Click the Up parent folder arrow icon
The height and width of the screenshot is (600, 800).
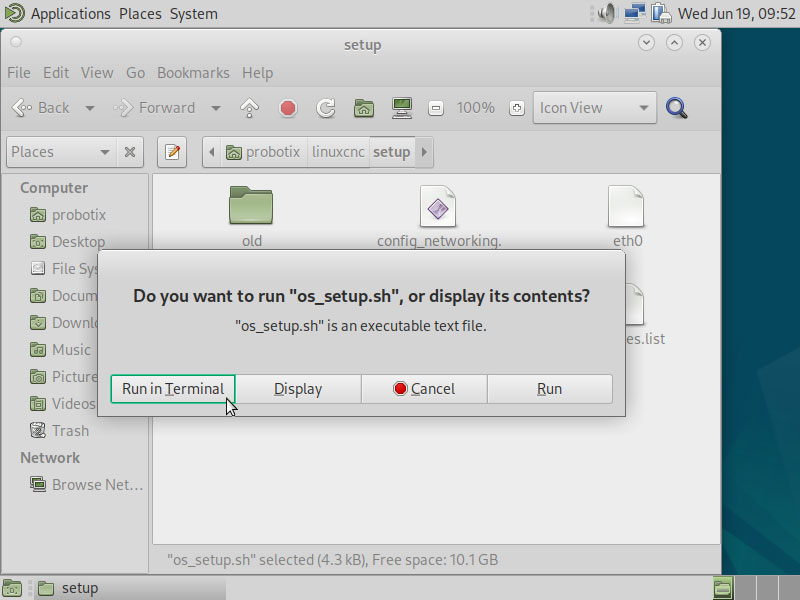click(x=250, y=108)
